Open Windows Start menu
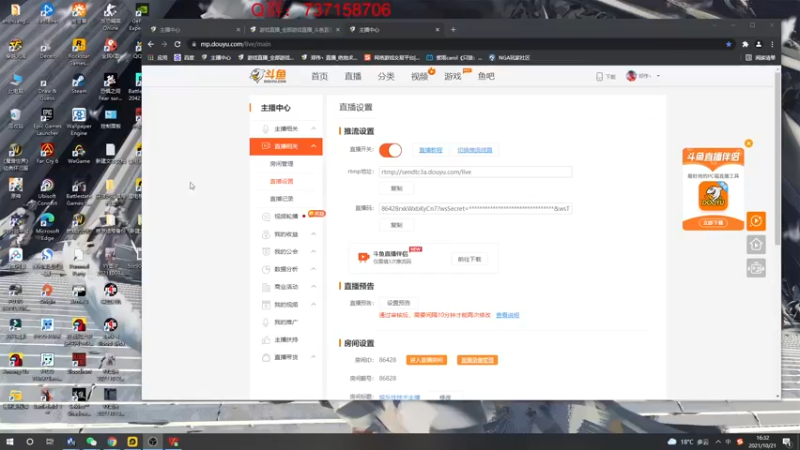The image size is (800, 450). [x=9, y=441]
